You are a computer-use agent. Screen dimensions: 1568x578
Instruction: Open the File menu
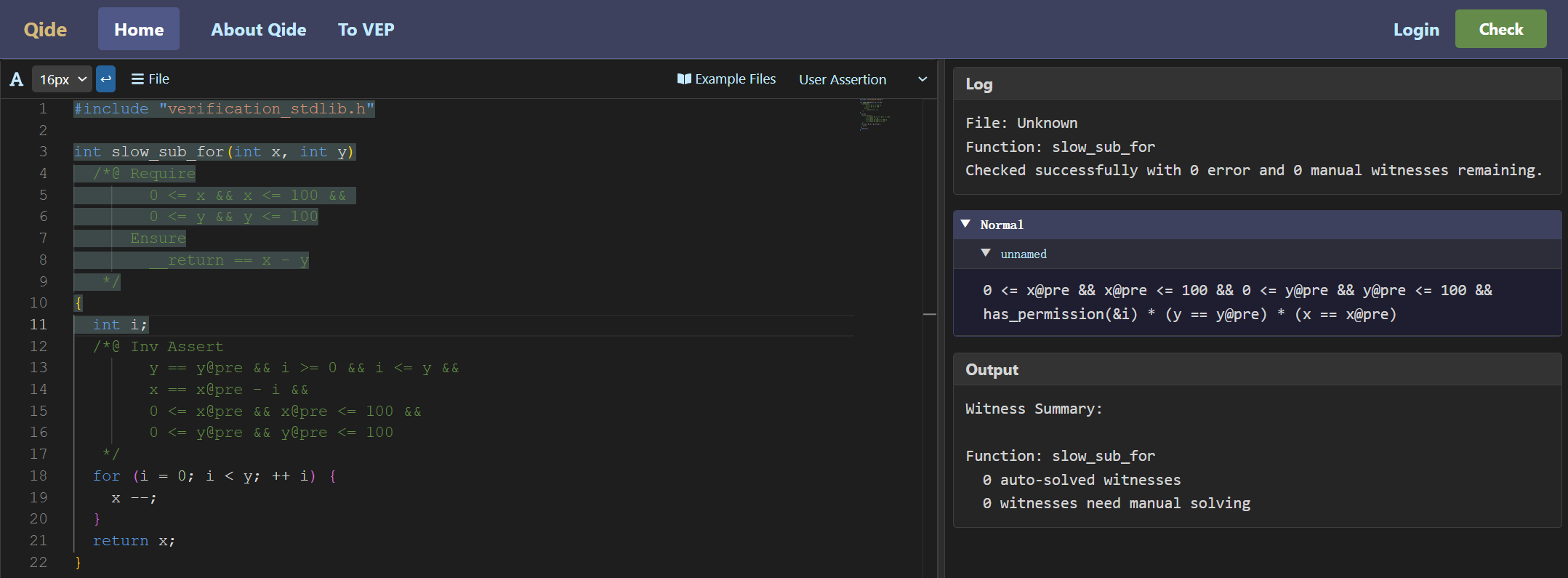(x=150, y=79)
